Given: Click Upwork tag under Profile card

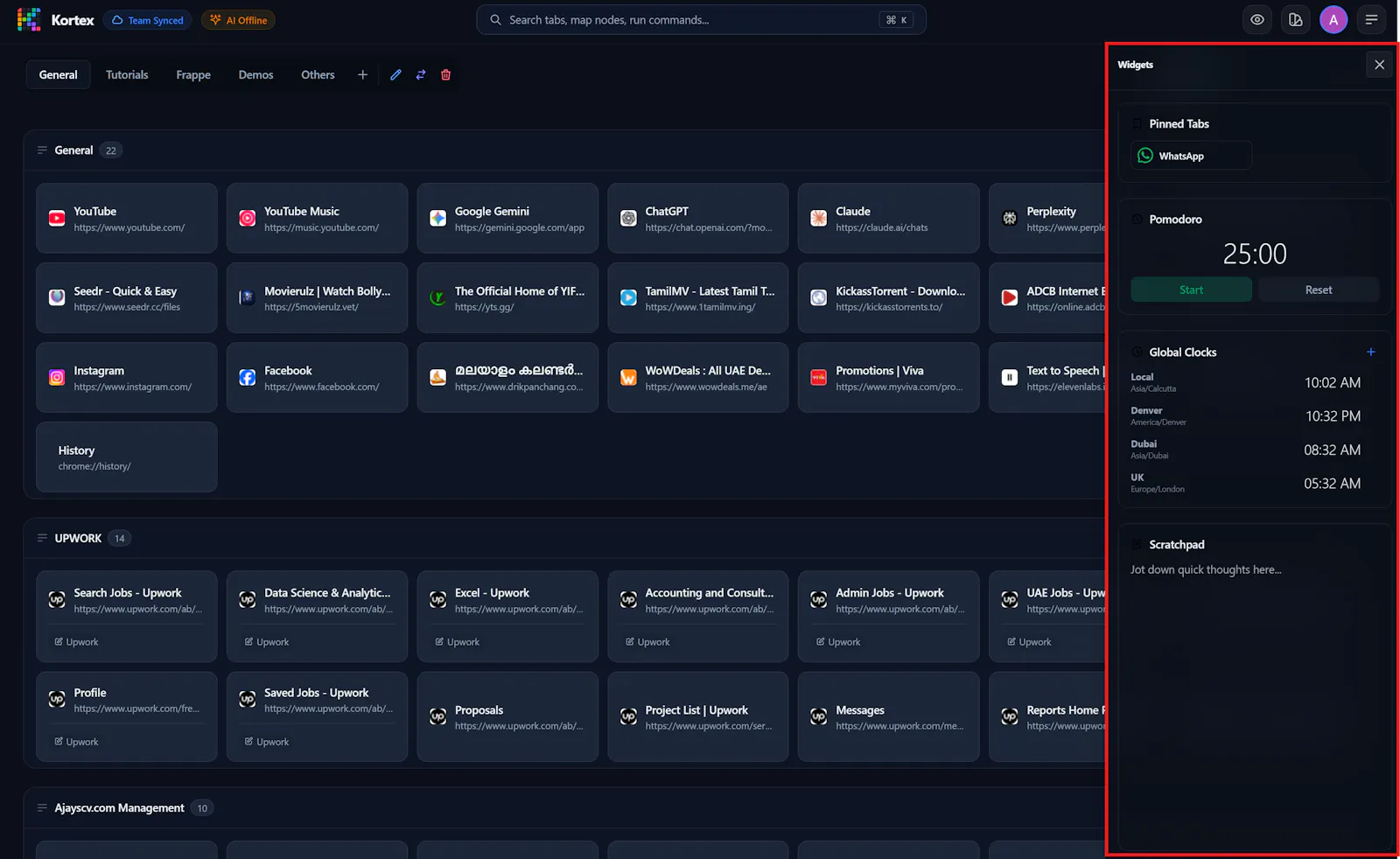Looking at the screenshot, I should pos(76,742).
